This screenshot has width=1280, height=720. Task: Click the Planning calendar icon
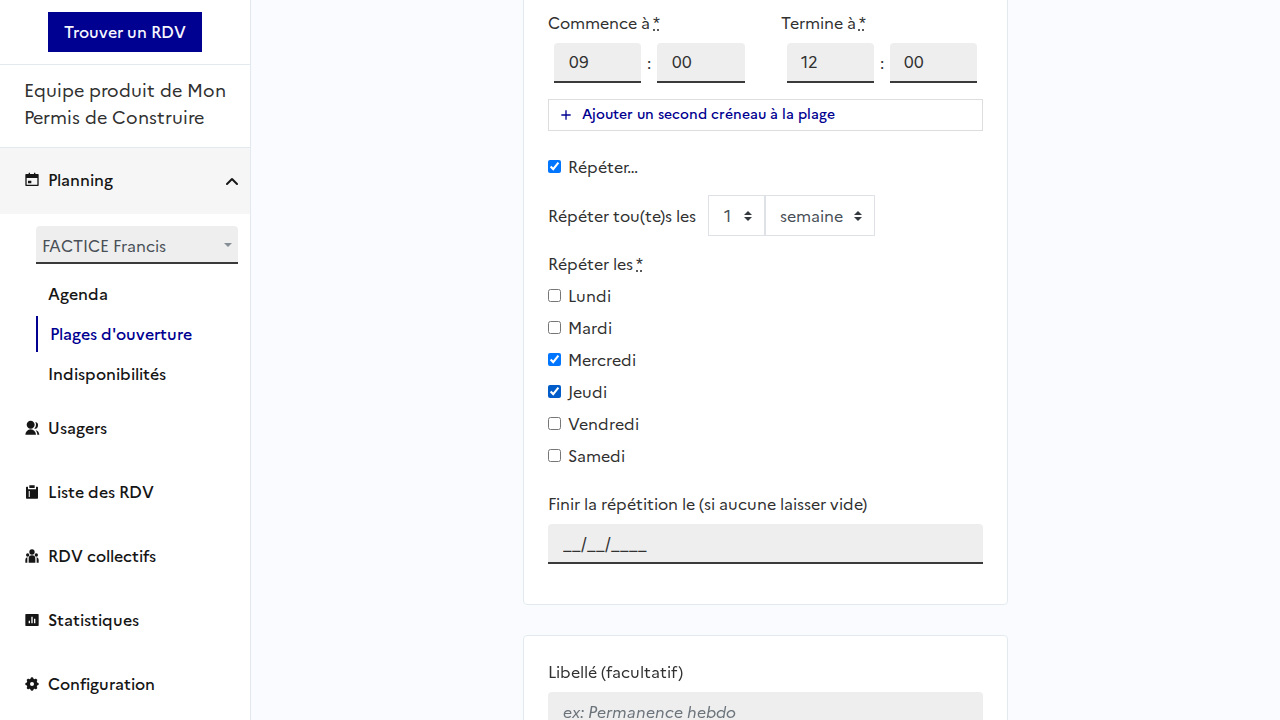click(x=32, y=180)
